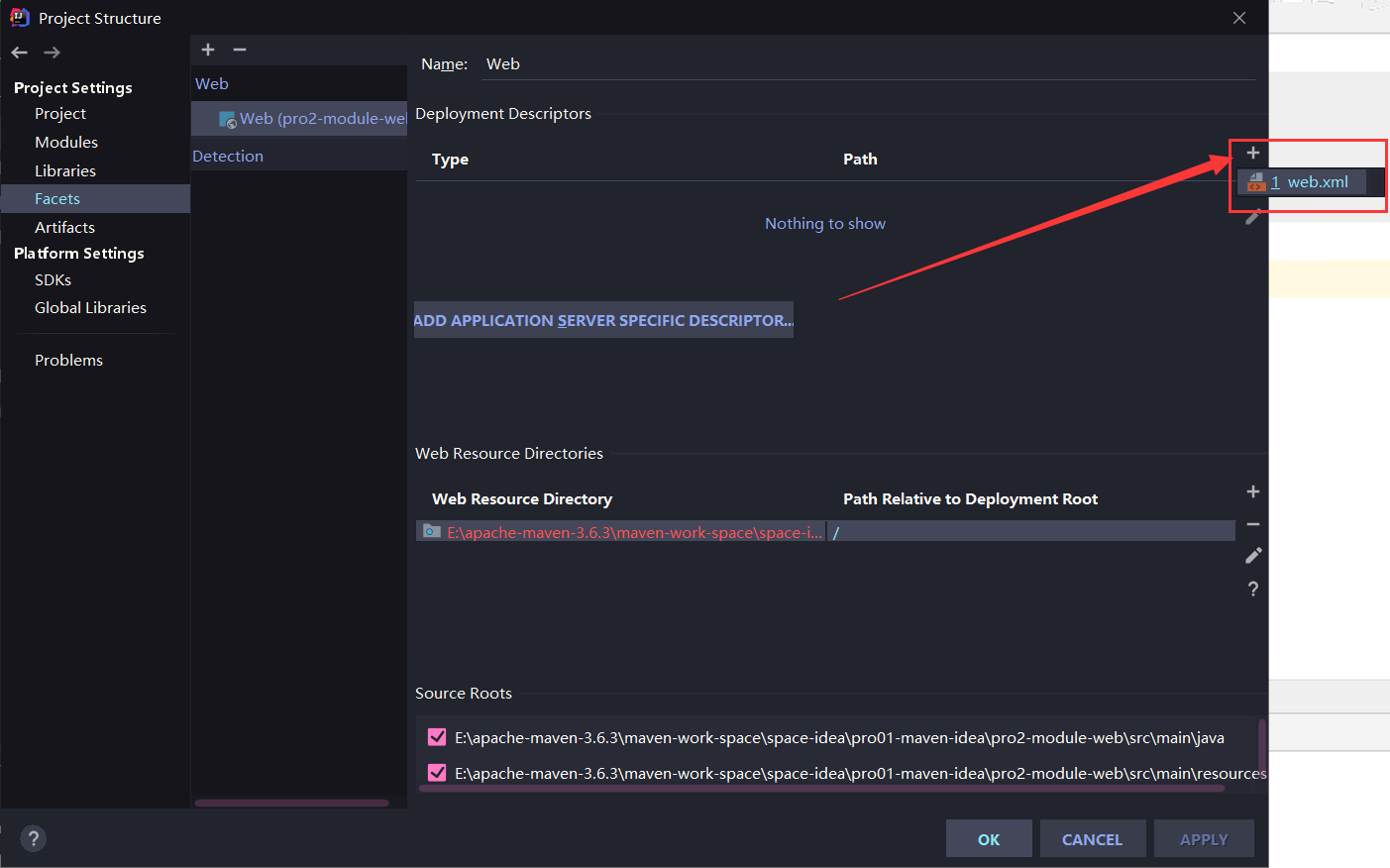Click Path column header in descriptors table
Screen dimensions: 1390x868
click(860, 160)
